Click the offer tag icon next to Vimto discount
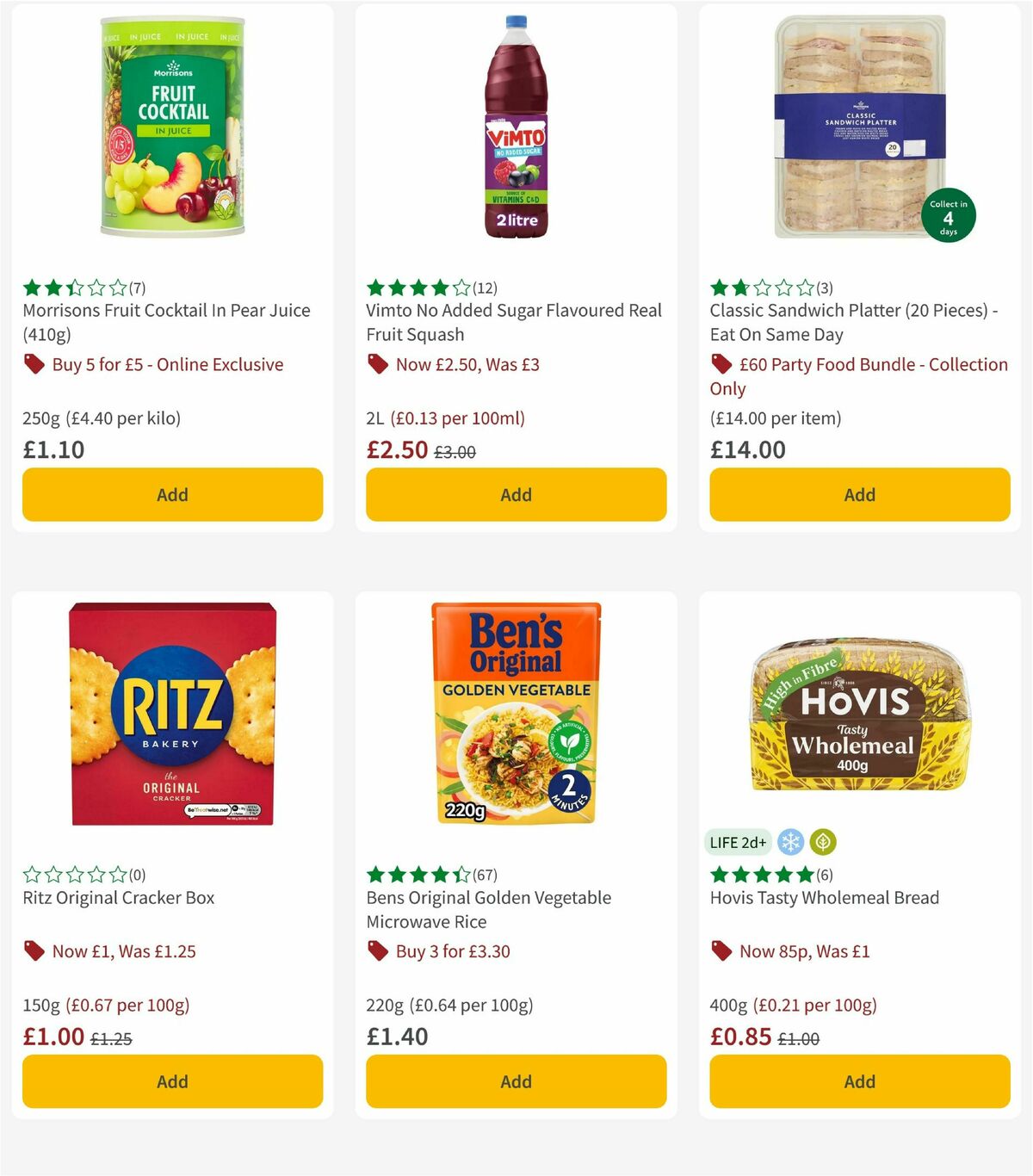Image resolution: width=1033 pixels, height=1176 pixels. click(x=377, y=365)
